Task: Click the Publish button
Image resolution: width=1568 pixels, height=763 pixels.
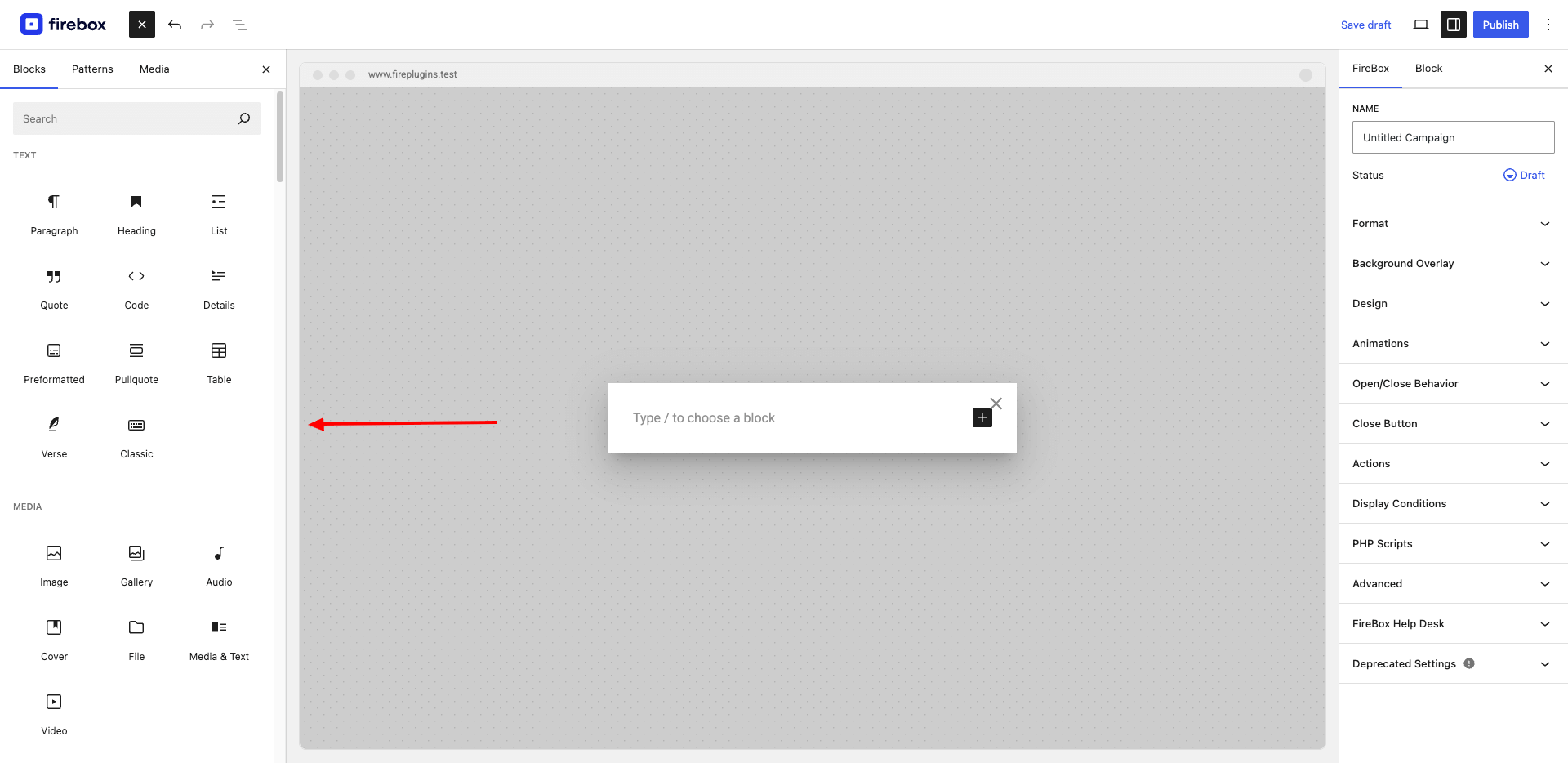Action: pyautogui.click(x=1501, y=25)
